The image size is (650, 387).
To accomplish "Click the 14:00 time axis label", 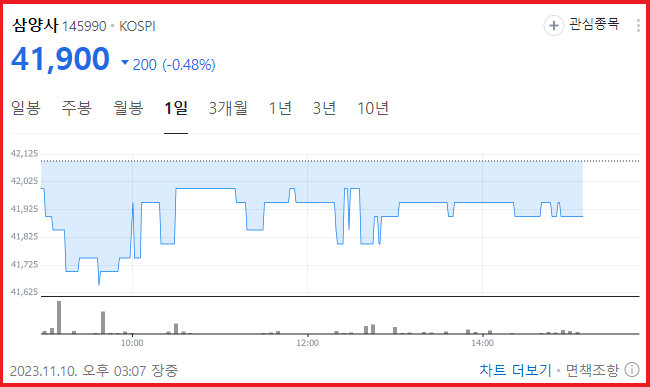I will click(x=483, y=343).
